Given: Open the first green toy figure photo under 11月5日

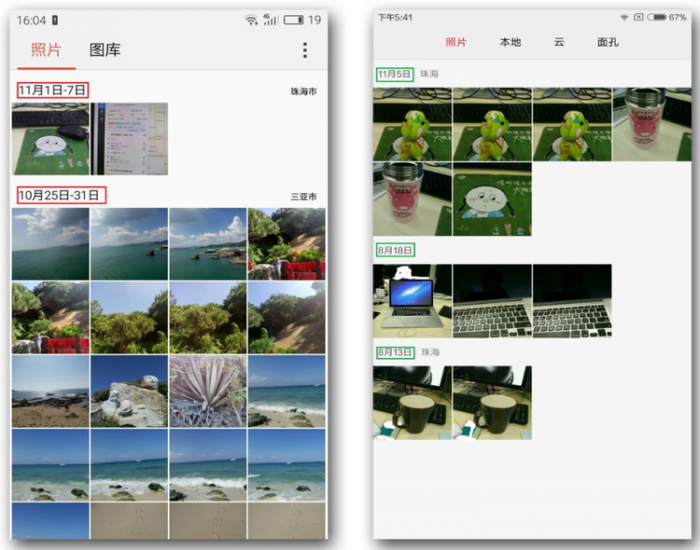Looking at the screenshot, I should click(x=412, y=124).
